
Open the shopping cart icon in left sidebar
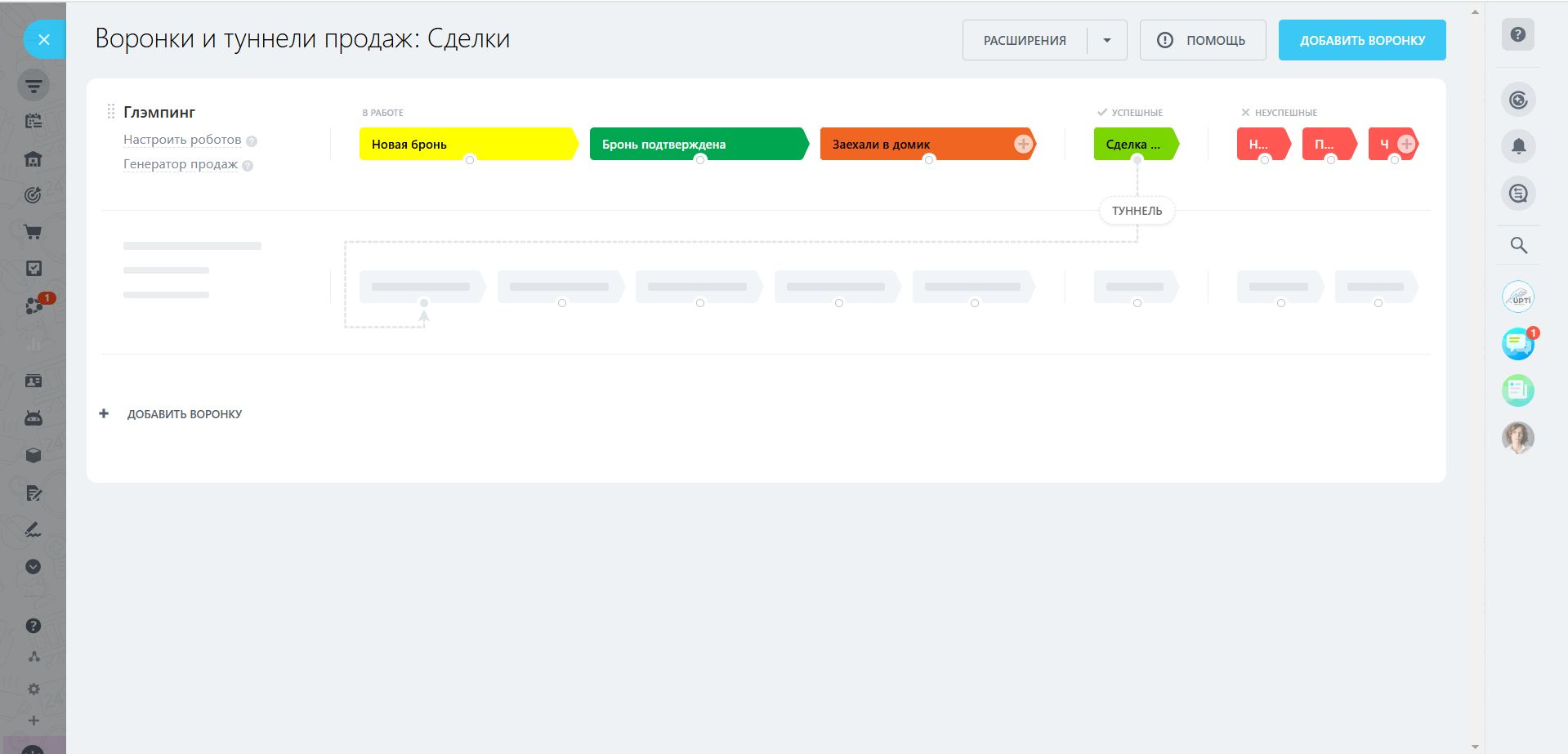34,232
